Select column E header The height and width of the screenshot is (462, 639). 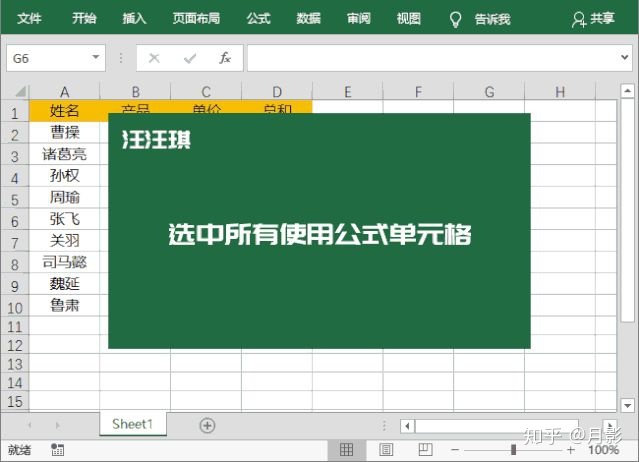[348, 92]
